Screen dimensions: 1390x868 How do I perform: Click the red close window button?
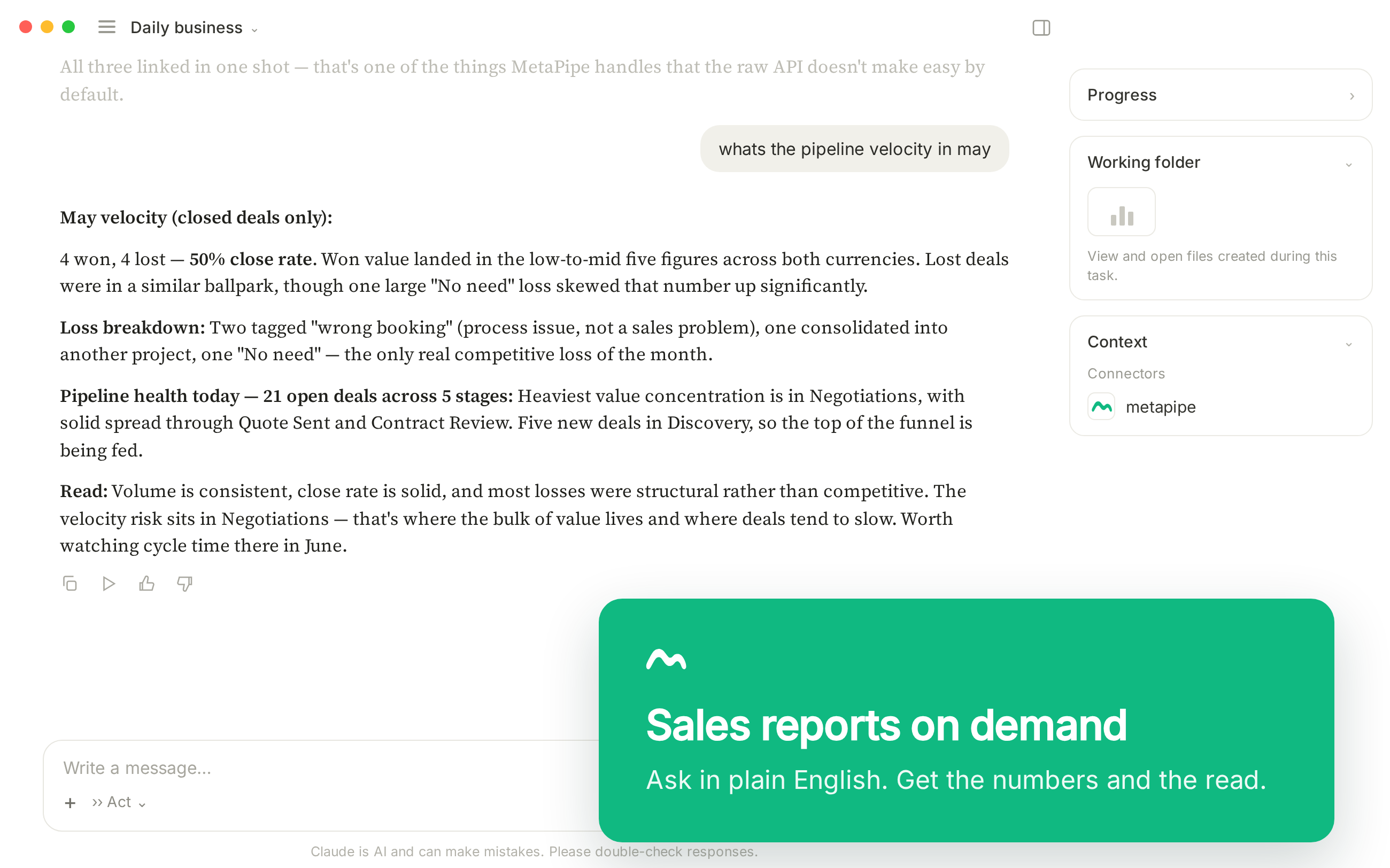coord(26,27)
